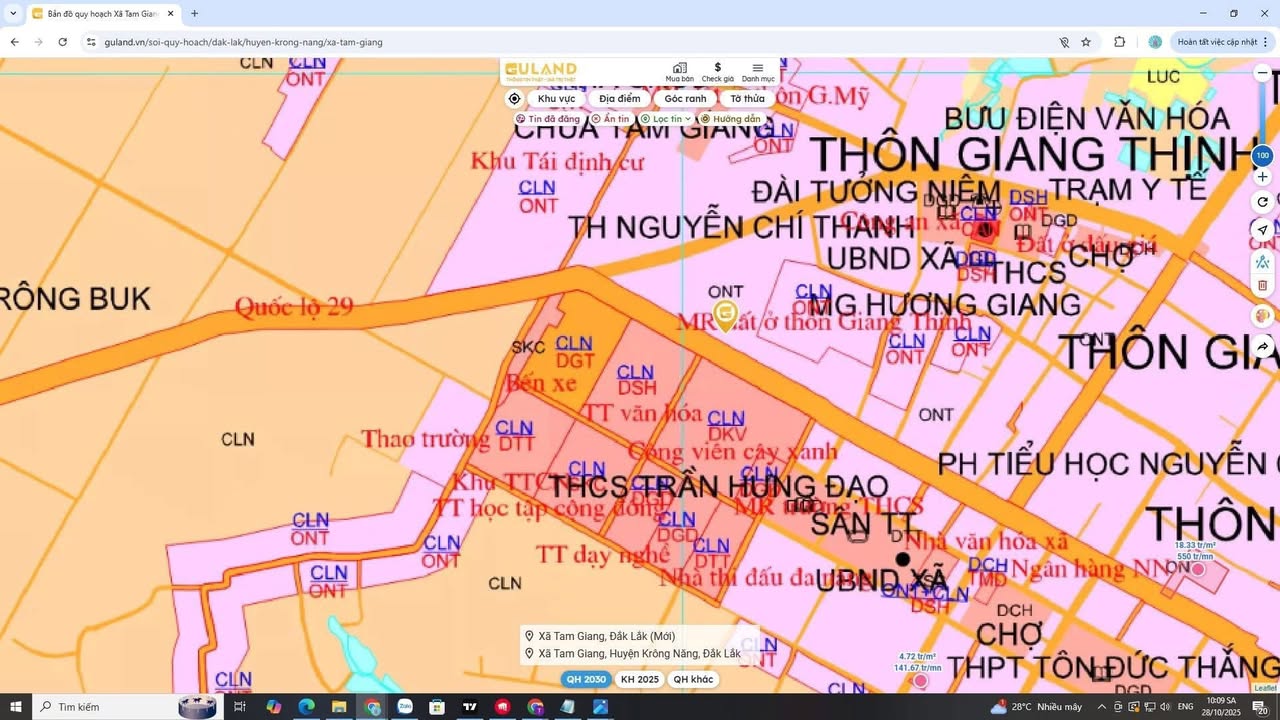Open the Danh mục hamburger menu
Screen dimensions: 1280x720
click(758, 71)
